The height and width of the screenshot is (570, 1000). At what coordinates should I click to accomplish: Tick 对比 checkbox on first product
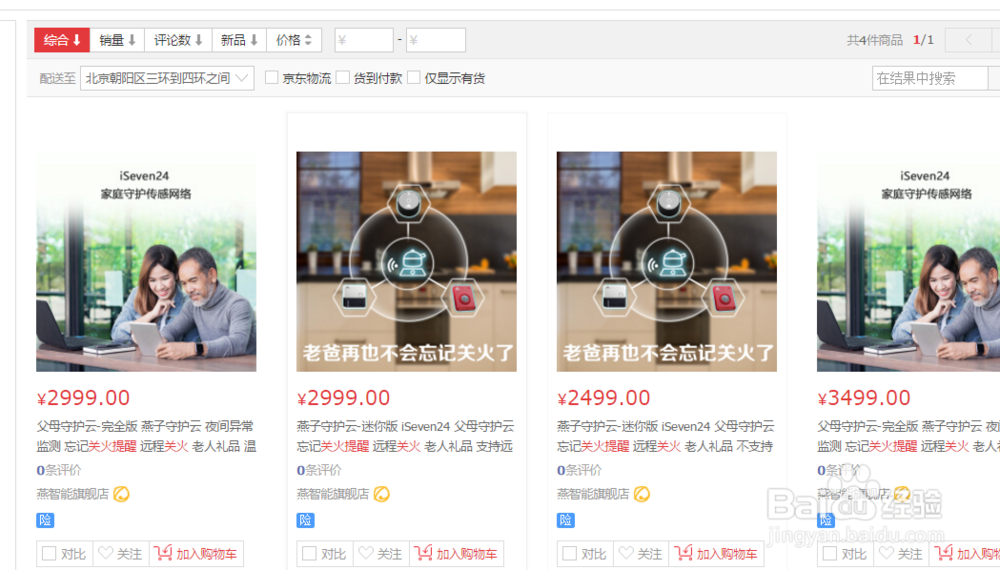click(x=49, y=553)
